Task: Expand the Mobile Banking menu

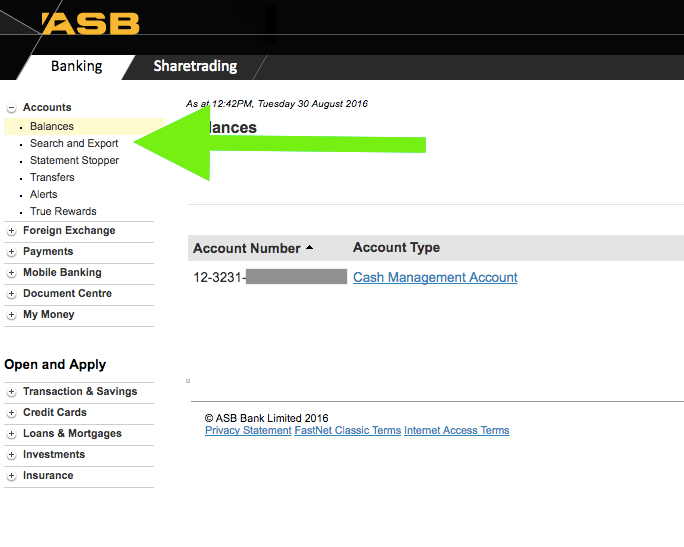Action: [x=12, y=273]
